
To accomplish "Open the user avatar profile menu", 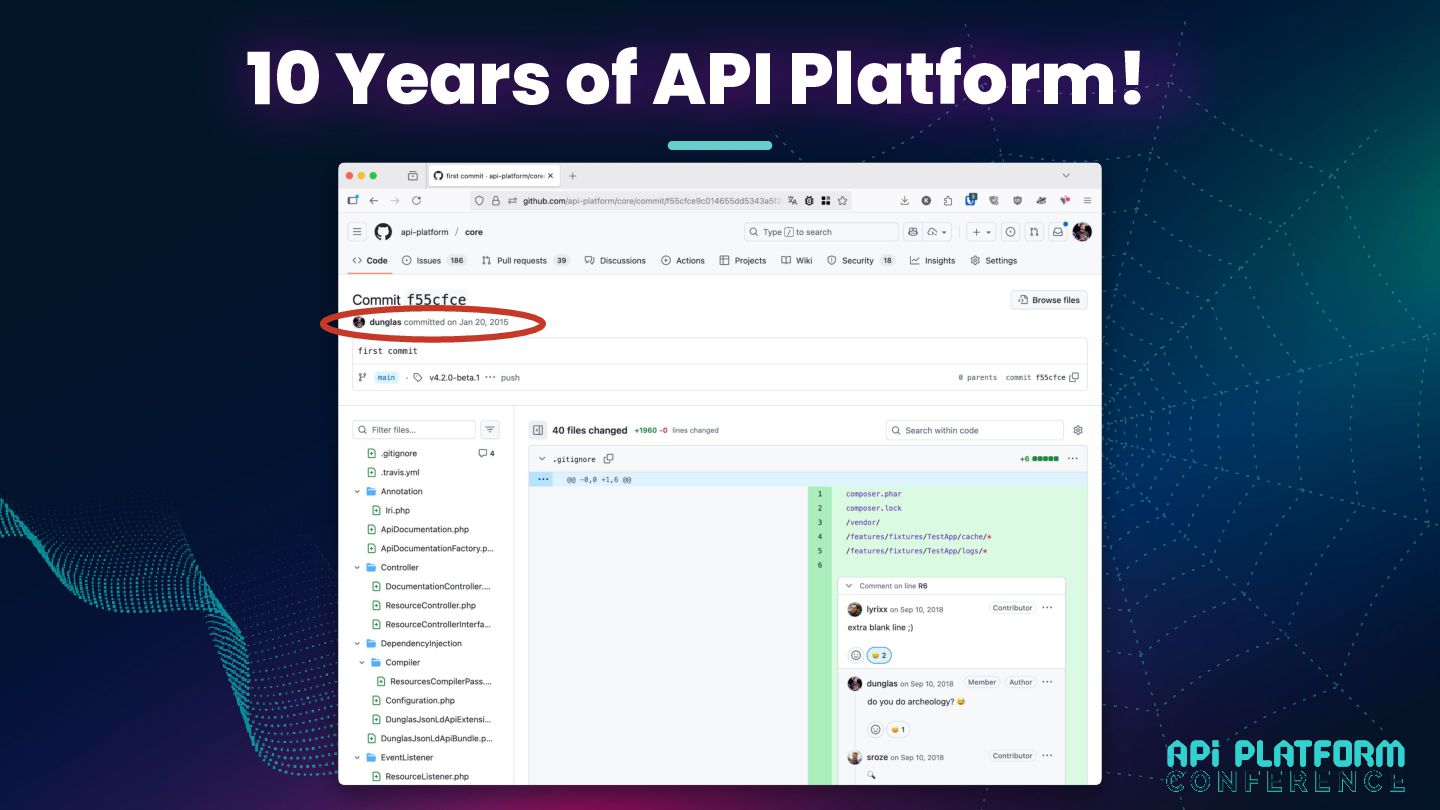I will [1082, 232].
